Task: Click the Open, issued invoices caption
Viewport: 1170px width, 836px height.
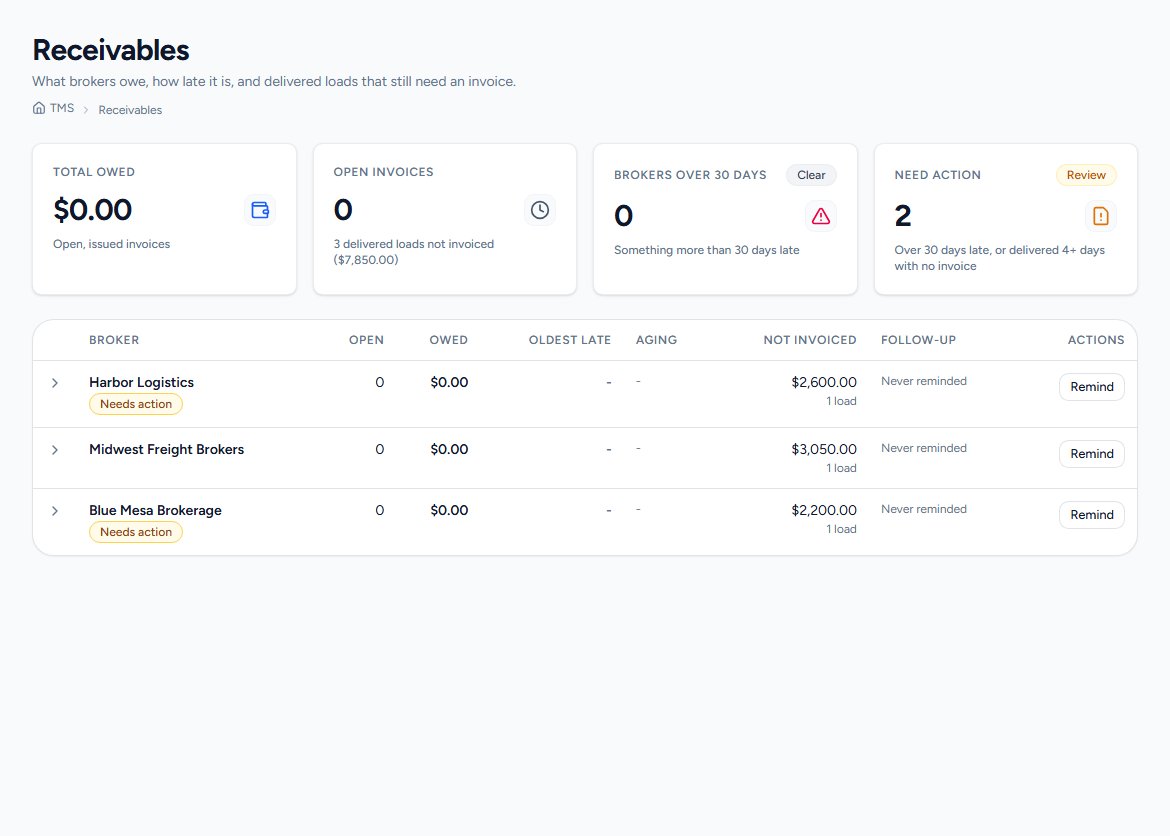Action: click(111, 244)
